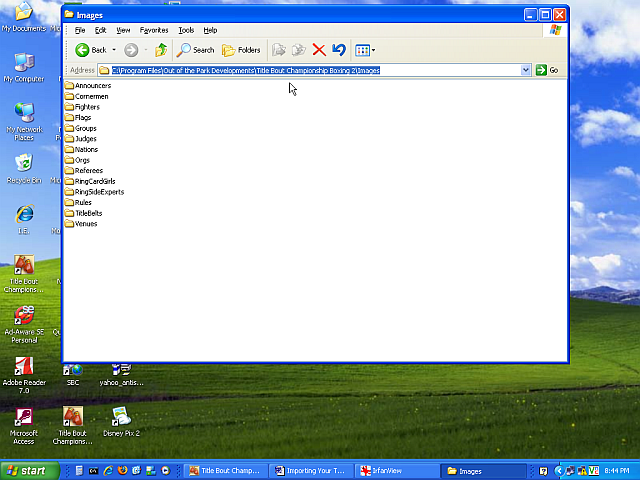Open the Tools menu
The width and height of the screenshot is (640, 480).
click(x=186, y=30)
